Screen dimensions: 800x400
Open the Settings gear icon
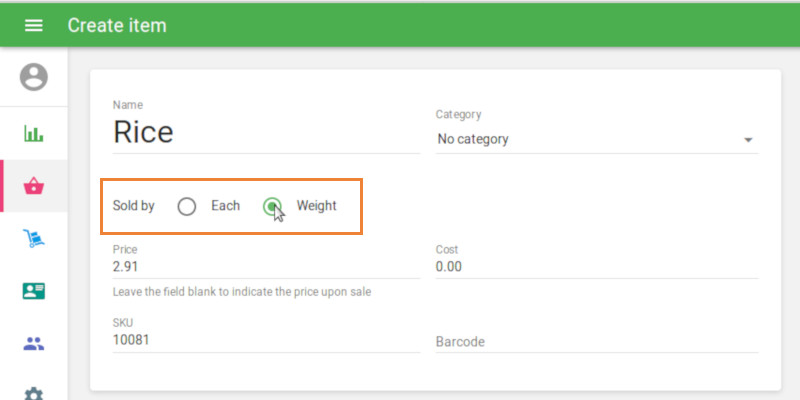point(34,393)
